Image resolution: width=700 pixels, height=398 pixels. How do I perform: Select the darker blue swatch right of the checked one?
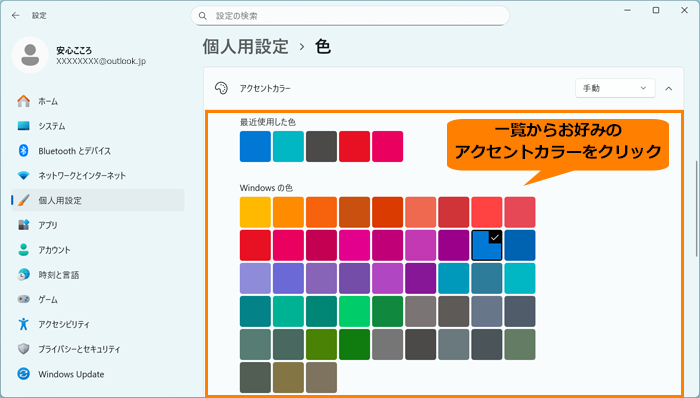(x=520, y=245)
